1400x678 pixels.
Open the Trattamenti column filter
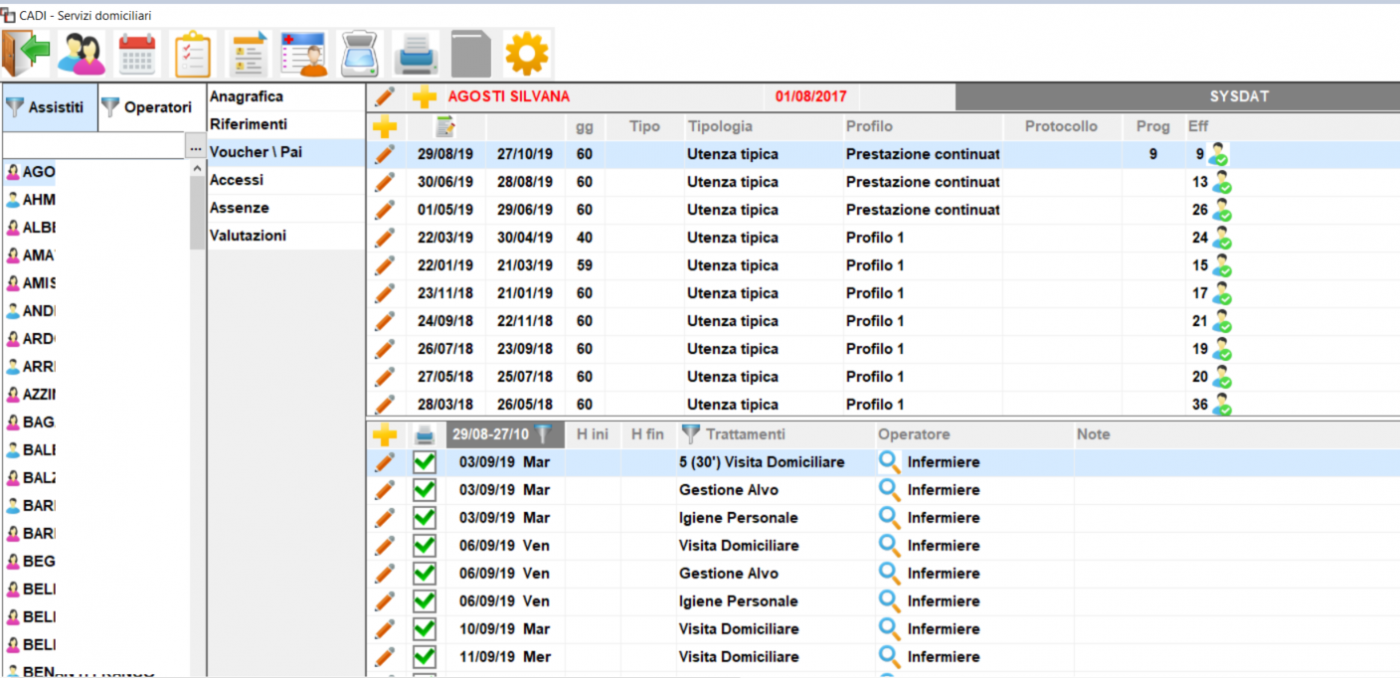pyautogui.click(x=690, y=434)
